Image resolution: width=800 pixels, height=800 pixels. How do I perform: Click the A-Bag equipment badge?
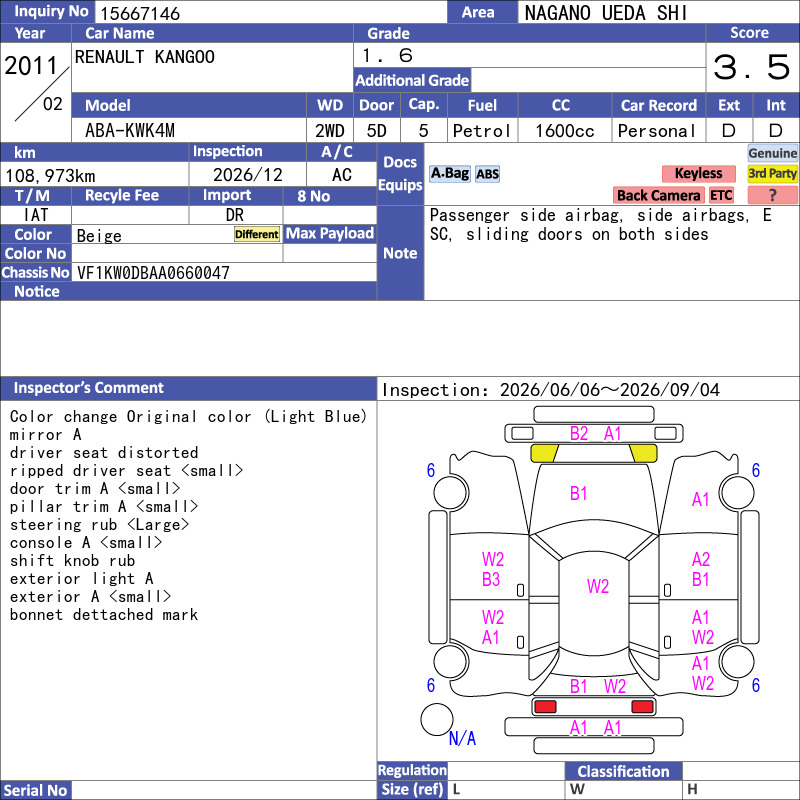tap(449, 174)
